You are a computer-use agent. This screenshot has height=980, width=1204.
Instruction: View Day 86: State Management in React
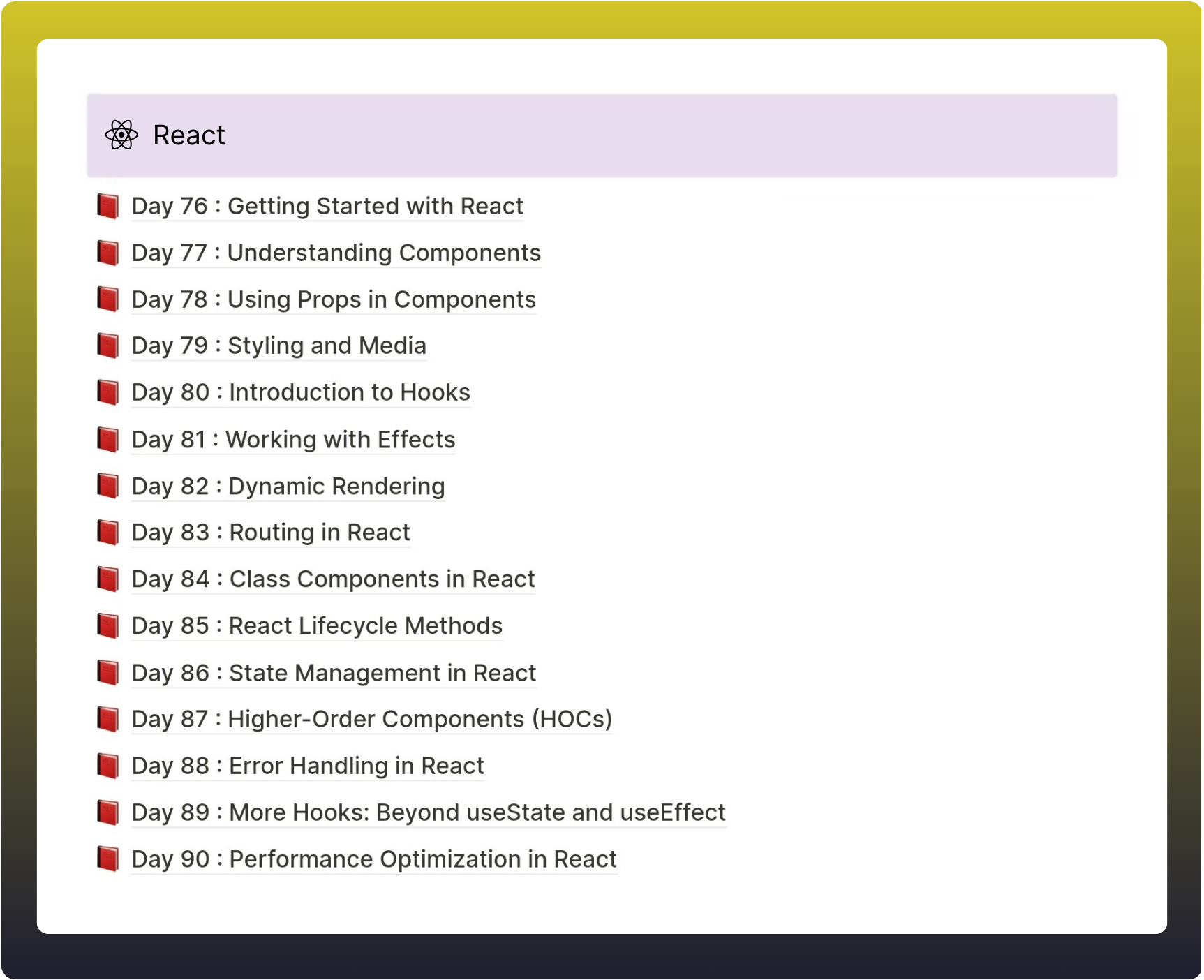point(334,674)
